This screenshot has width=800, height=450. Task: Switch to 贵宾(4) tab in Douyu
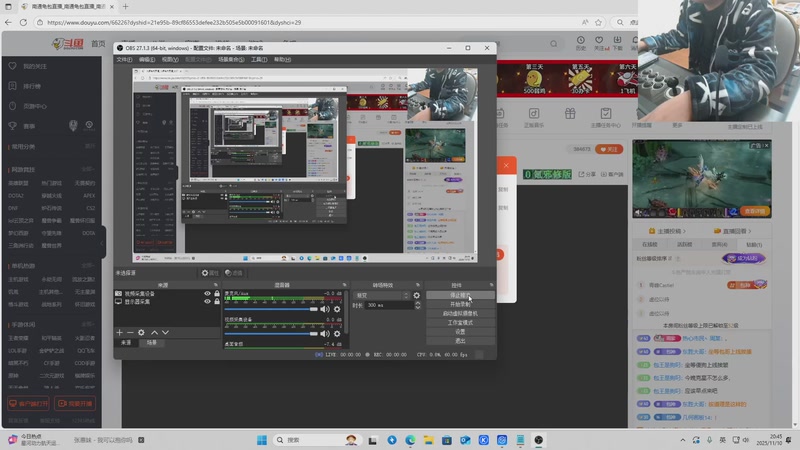pos(719,244)
